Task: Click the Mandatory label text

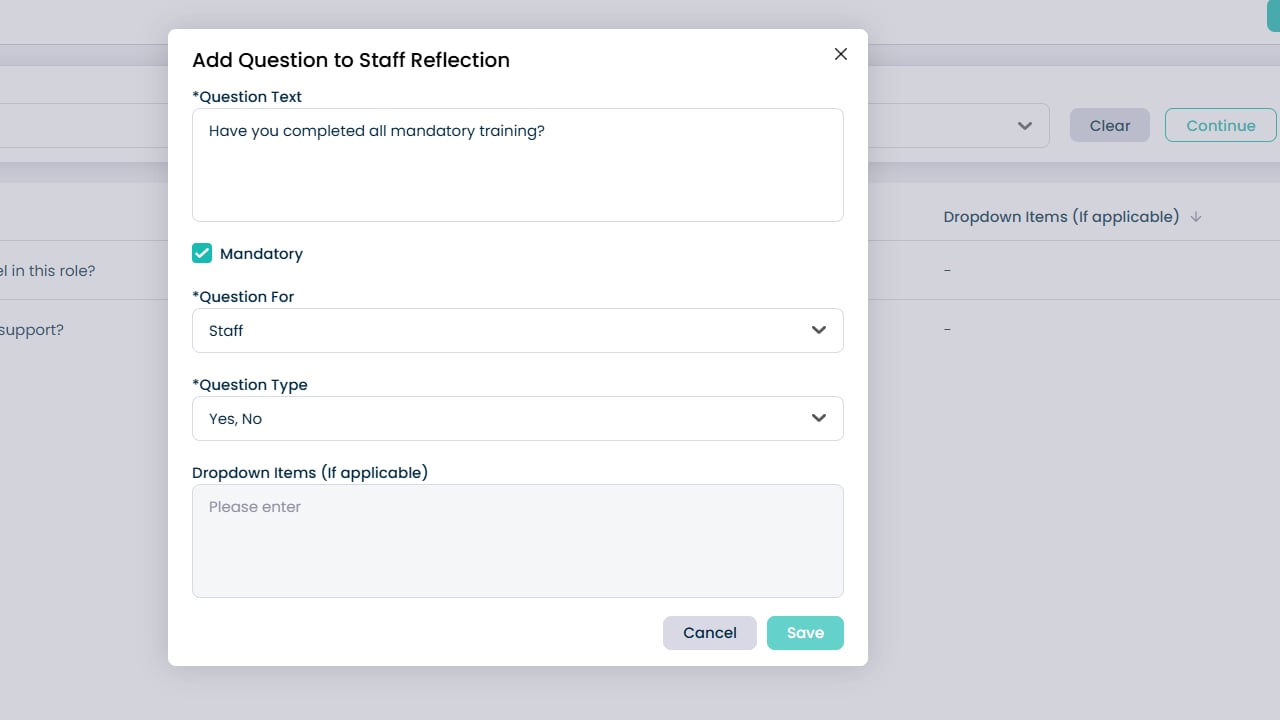Action: coord(261,254)
